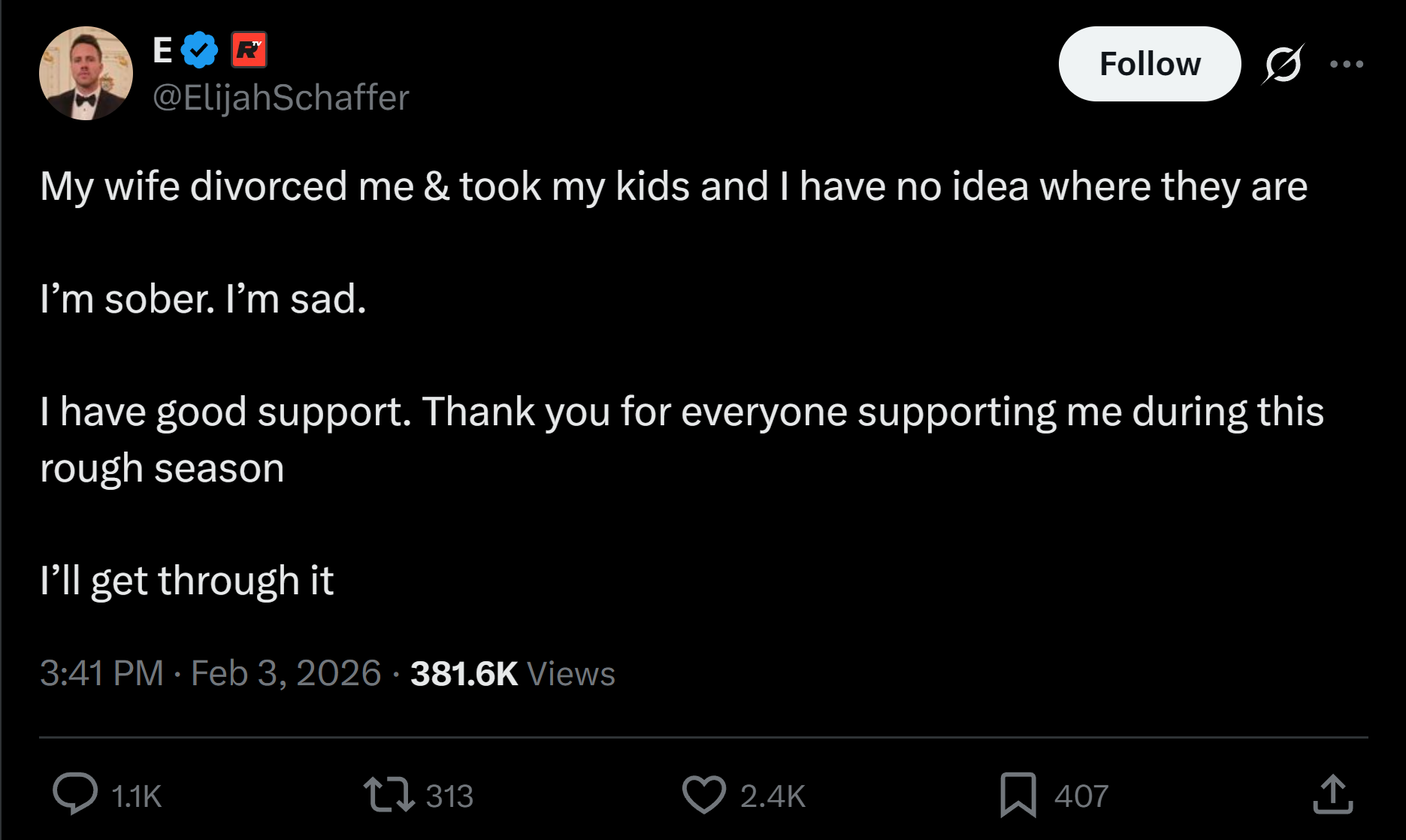Open the @ElijahSchaffer handle link
Screen dimensions: 1406x840
(x=280, y=98)
